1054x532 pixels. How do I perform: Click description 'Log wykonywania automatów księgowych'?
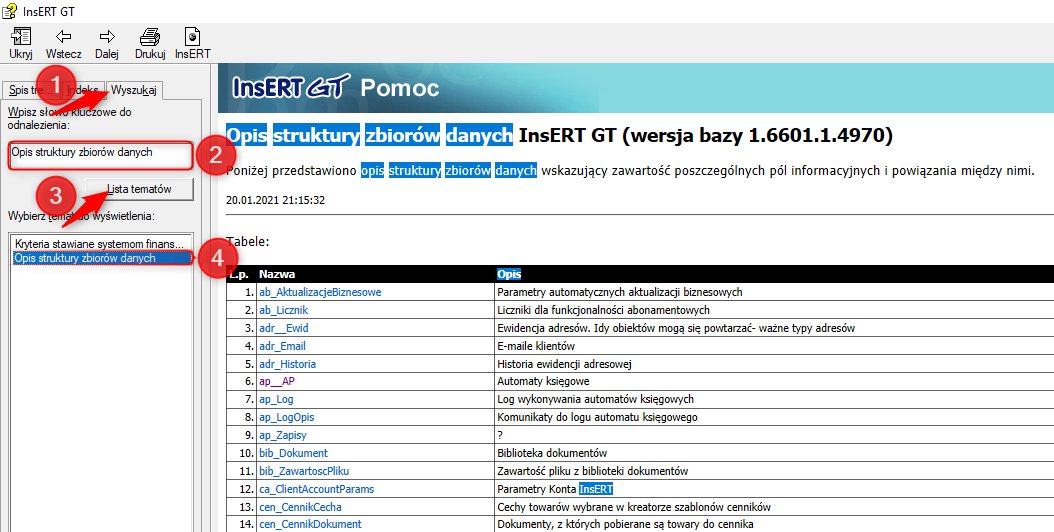pos(595,400)
